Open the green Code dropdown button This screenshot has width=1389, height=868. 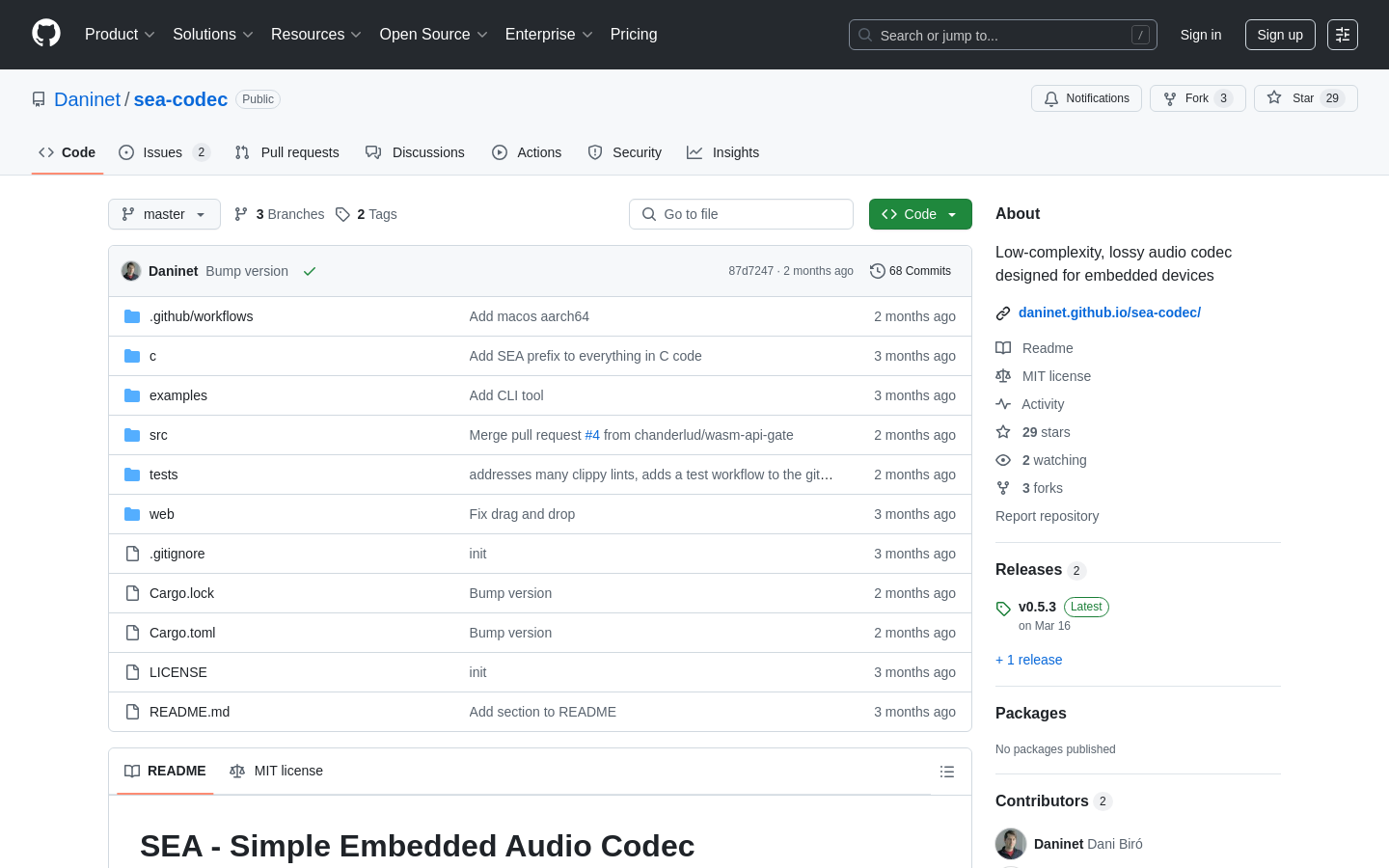(920, 214)
